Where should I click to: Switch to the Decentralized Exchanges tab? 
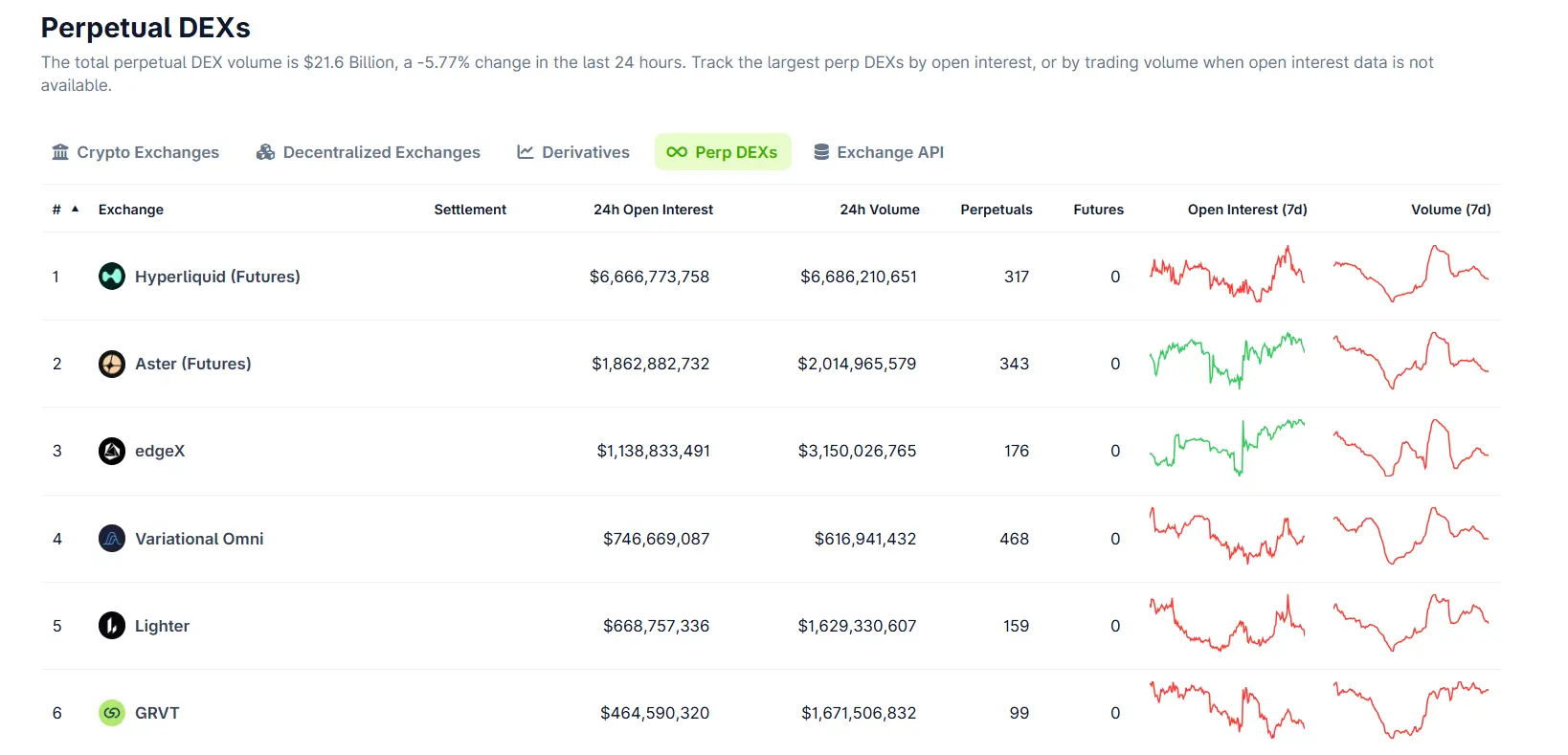point(369,152)
